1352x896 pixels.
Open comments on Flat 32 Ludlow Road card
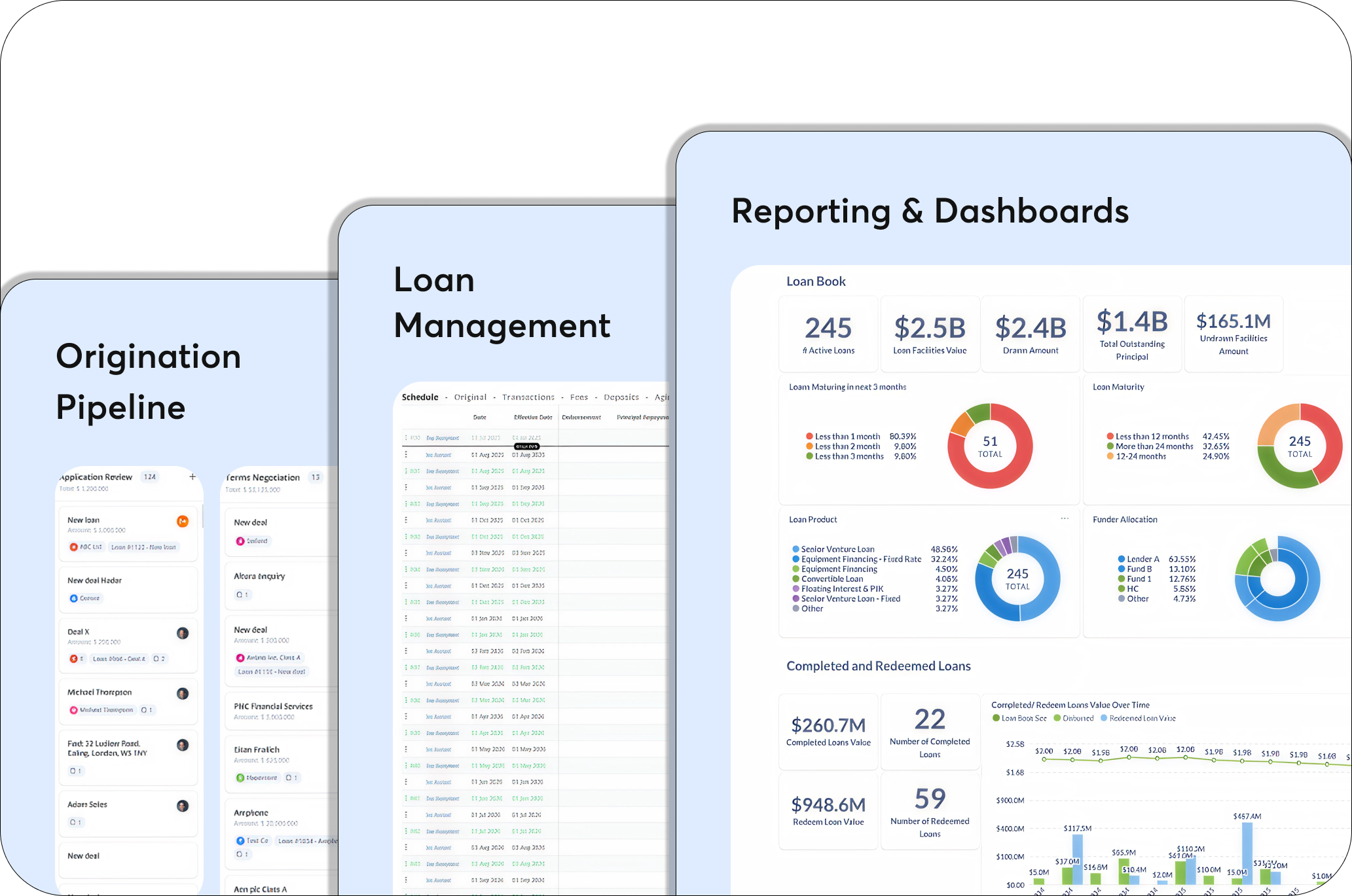coord(76,770)
